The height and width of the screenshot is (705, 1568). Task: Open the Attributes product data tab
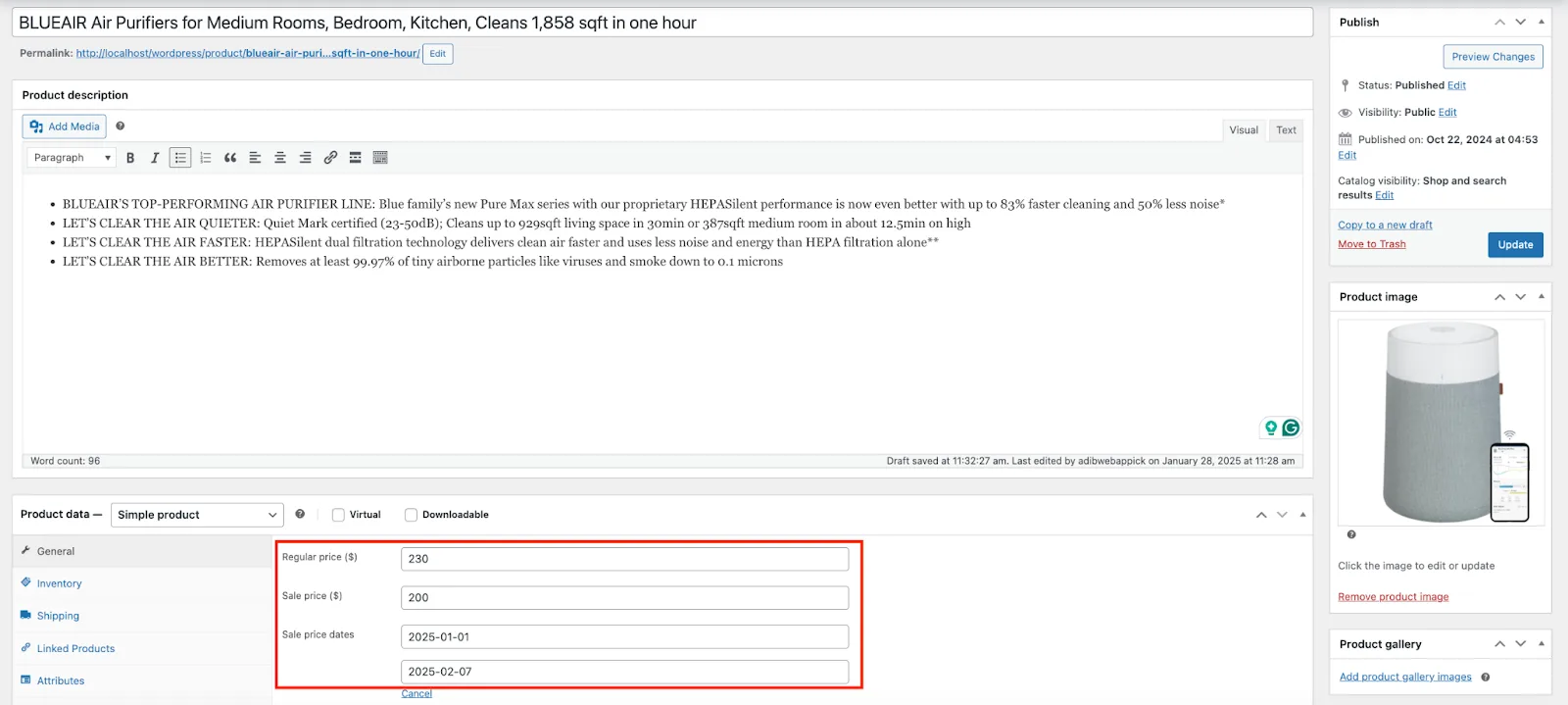pos(142,680)
